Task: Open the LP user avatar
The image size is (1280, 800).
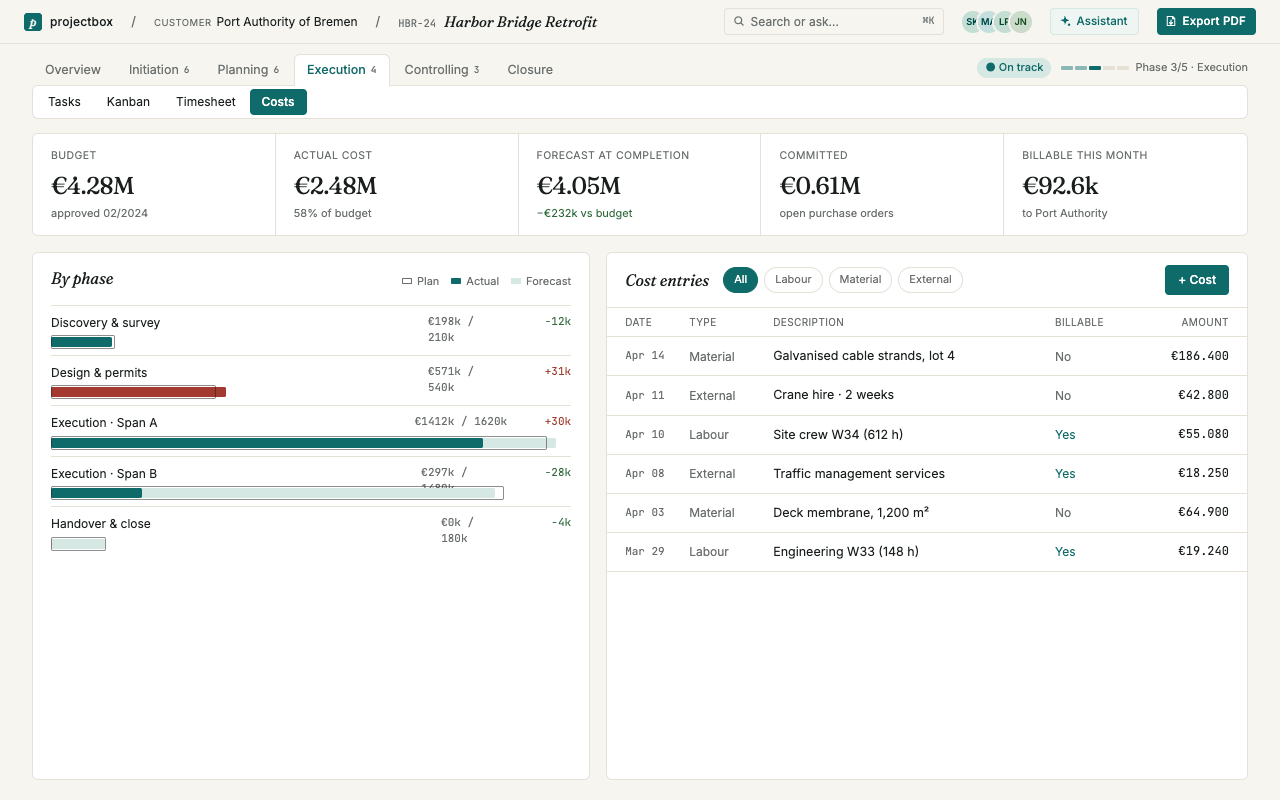Action: click(1004, 22)
